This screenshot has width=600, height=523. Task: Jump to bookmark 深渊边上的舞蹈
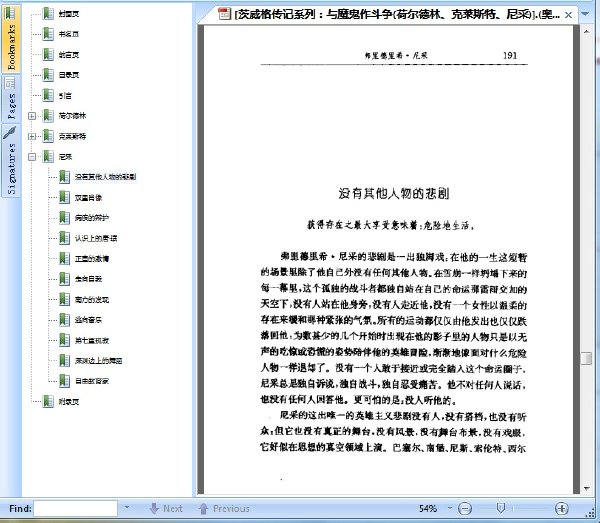pyautogui.click(x=98, y=360)
